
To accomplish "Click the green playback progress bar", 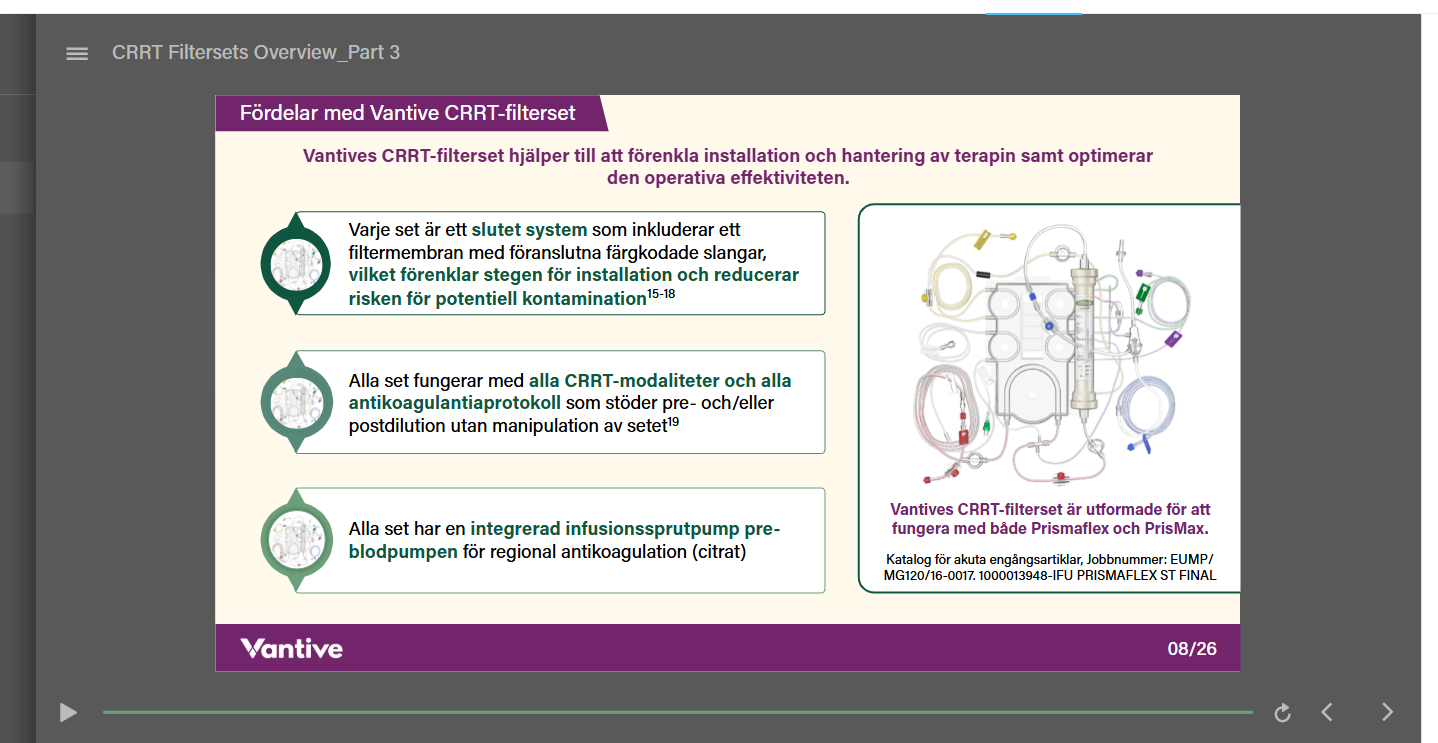I will 677,712.
